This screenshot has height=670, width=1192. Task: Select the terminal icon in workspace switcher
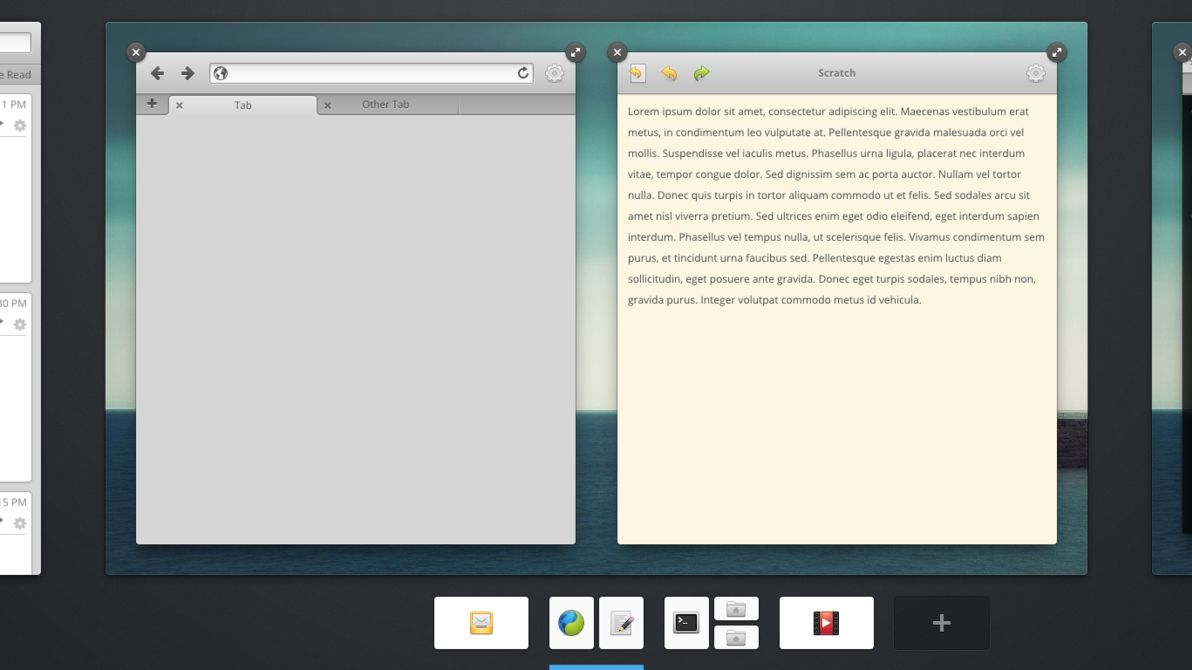point(686,623)
